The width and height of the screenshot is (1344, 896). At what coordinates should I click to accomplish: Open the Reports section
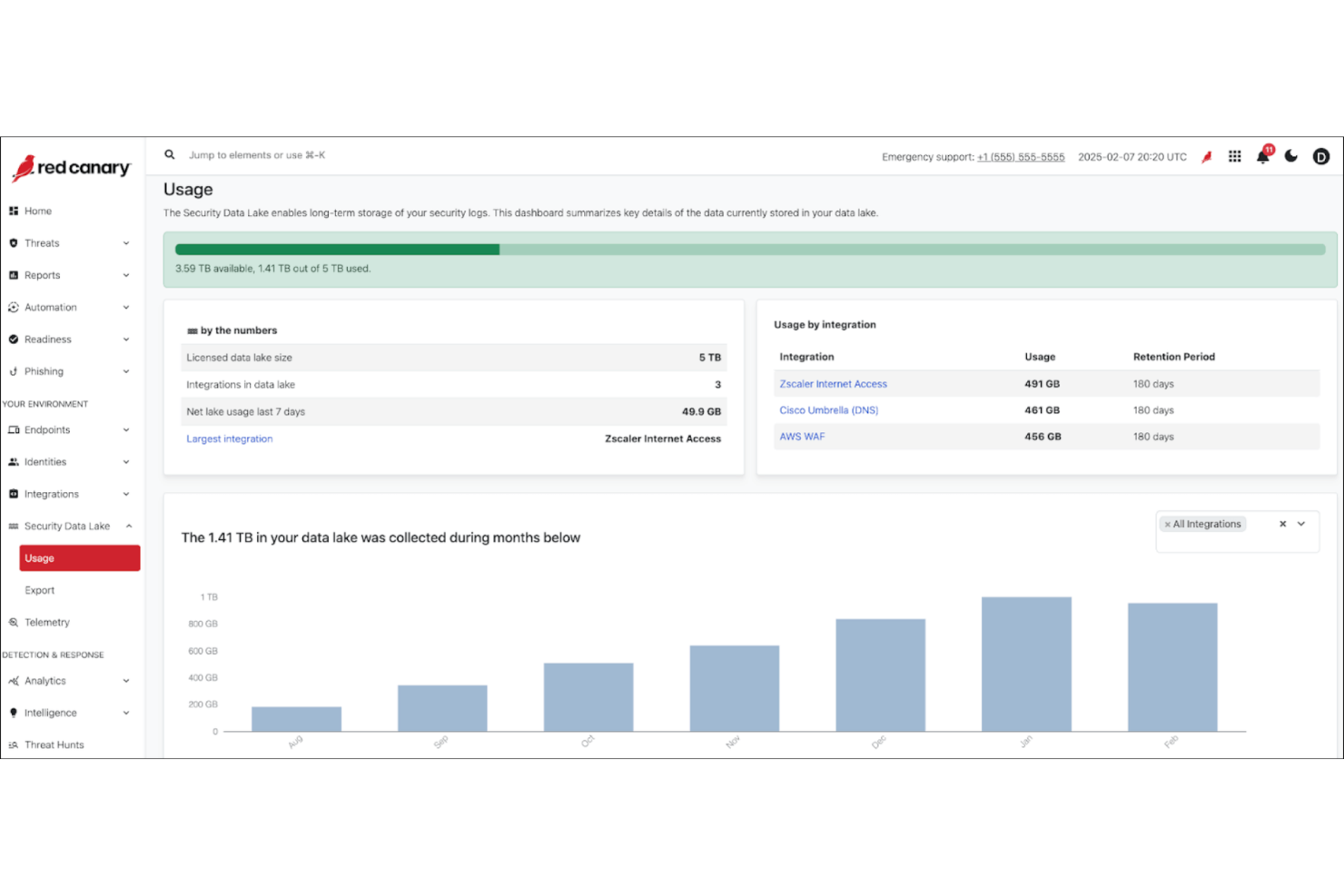point(42,275)
